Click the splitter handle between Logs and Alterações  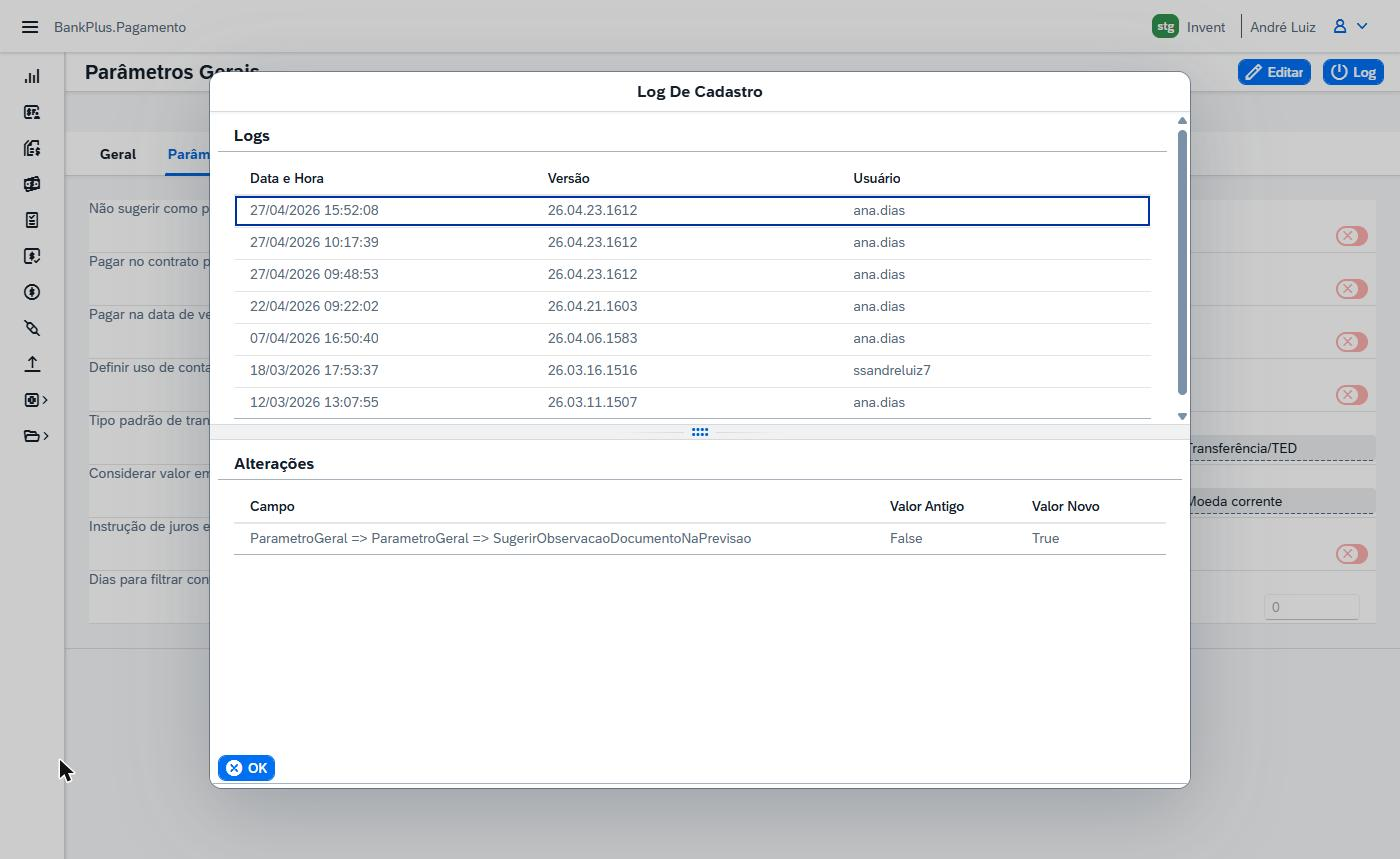click(x=700, y=432)
